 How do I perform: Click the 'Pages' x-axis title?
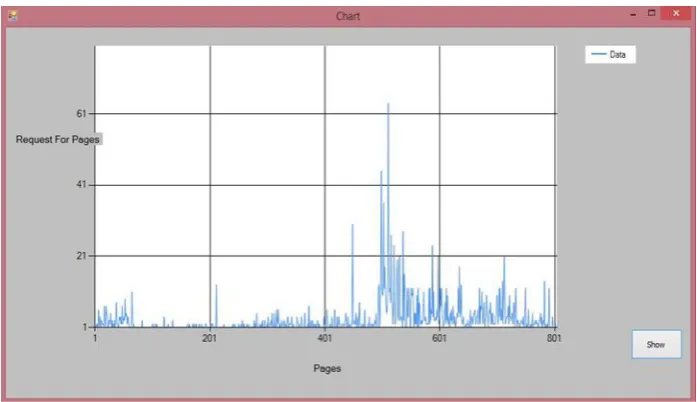(327, 368)
